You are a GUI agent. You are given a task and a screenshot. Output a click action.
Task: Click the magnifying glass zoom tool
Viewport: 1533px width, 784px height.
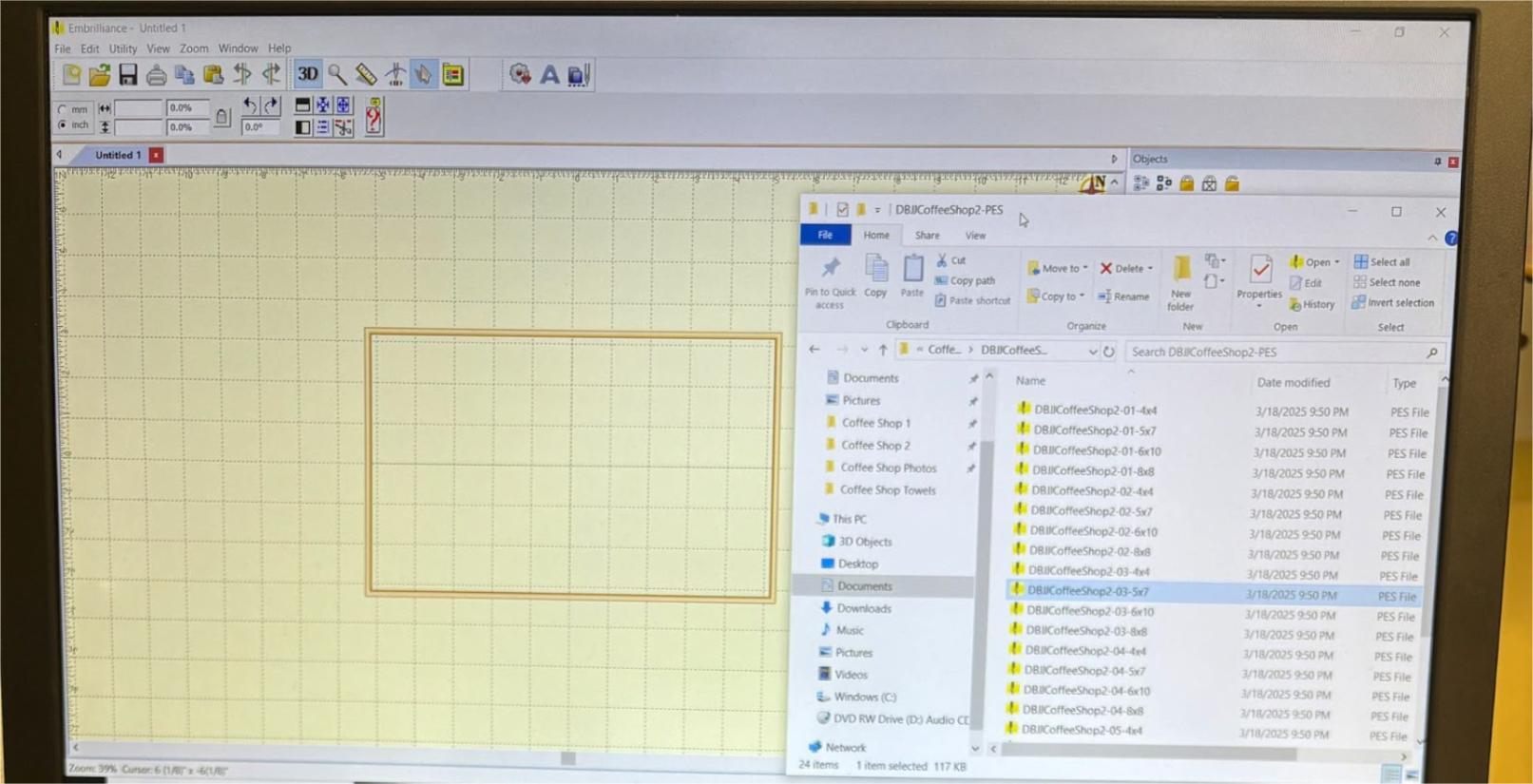coord(336,74)
